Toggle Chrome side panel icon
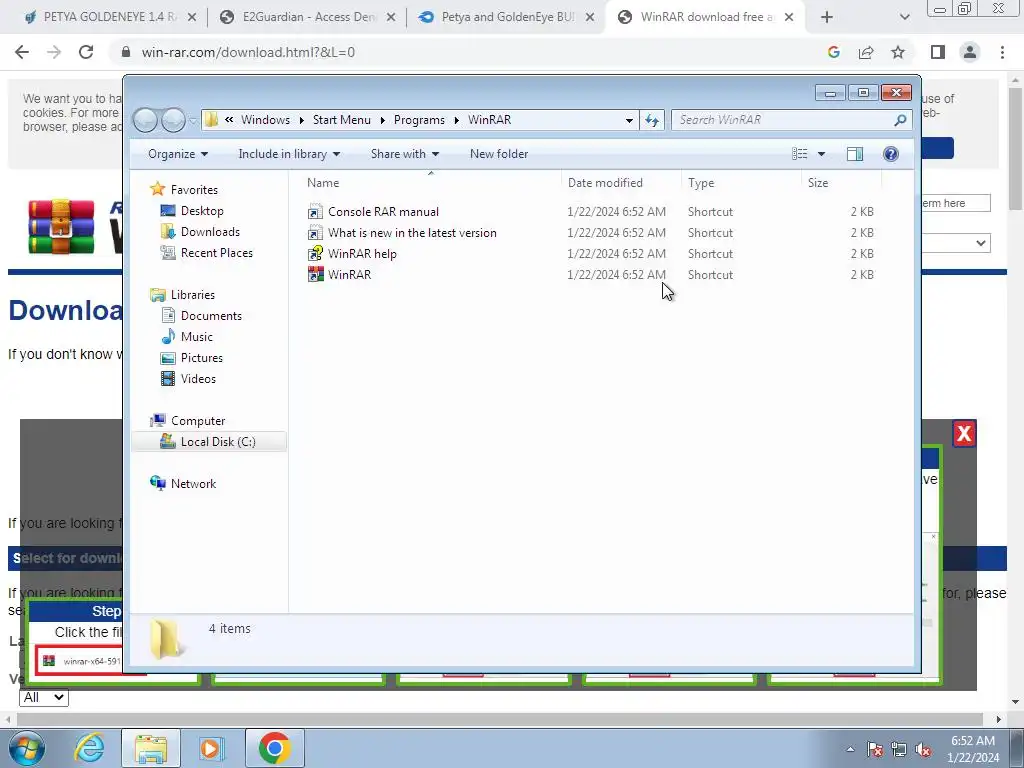 [938, 52]
